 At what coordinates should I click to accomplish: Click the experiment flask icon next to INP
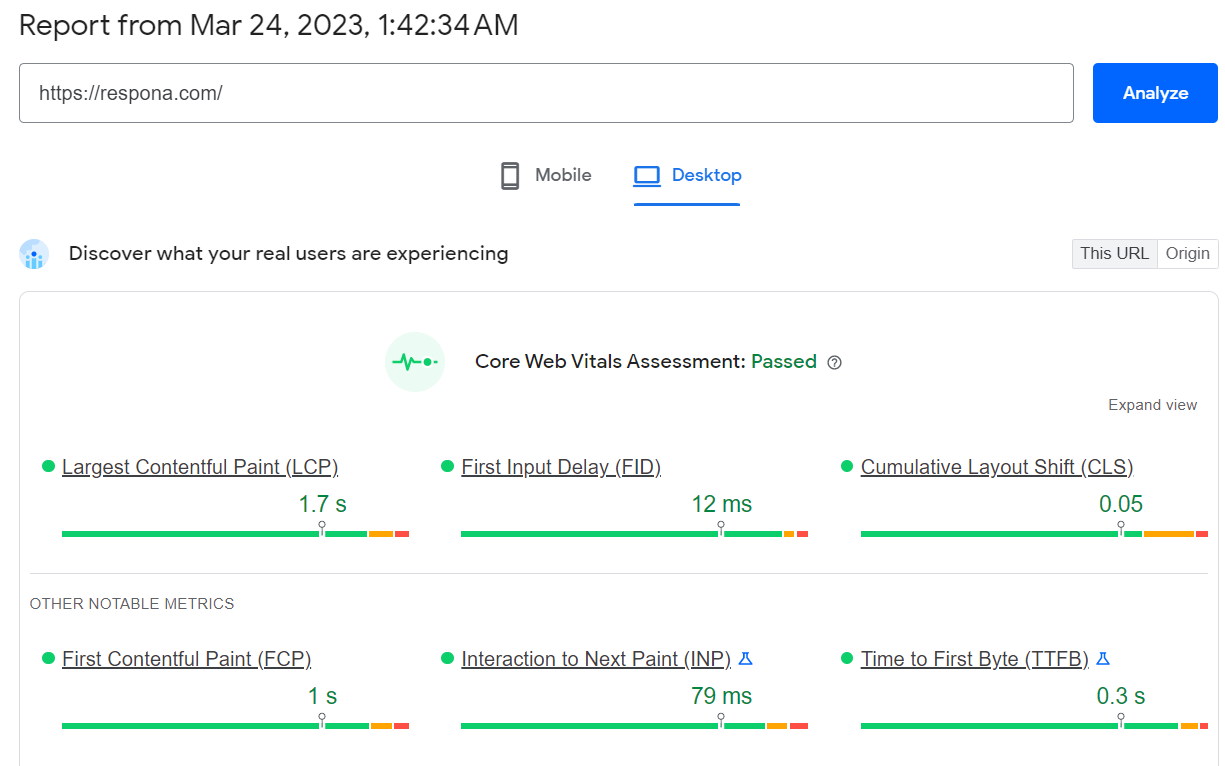pyautogui.click(x=744, y=658)
